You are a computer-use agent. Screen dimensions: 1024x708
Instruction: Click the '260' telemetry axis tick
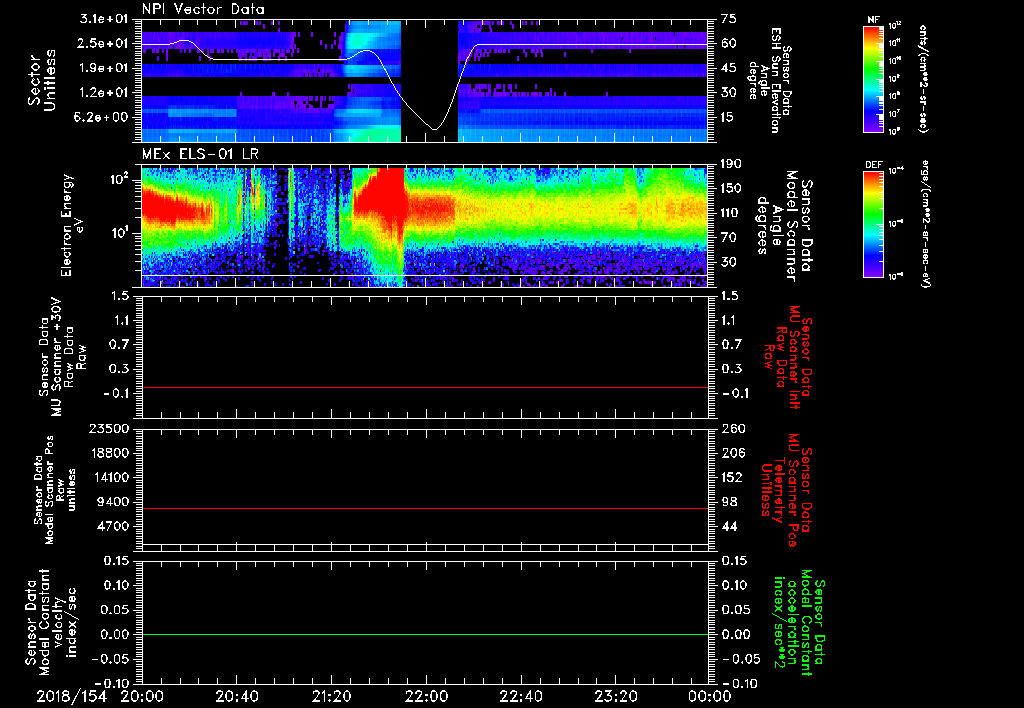[x=732, y=428]
